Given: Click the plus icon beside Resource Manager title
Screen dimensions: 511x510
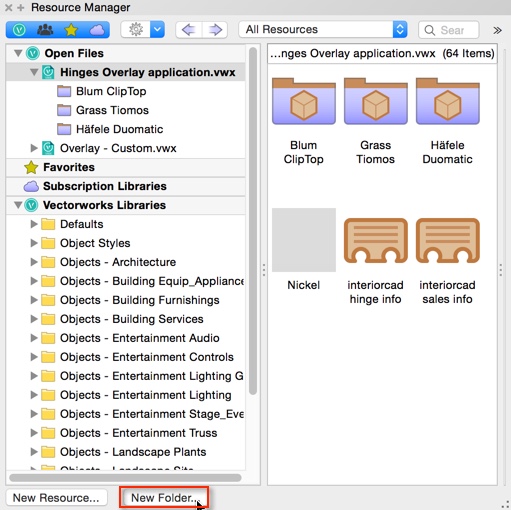Looking at the screenshot, I should pyautogui.click(x=21, y=7).
